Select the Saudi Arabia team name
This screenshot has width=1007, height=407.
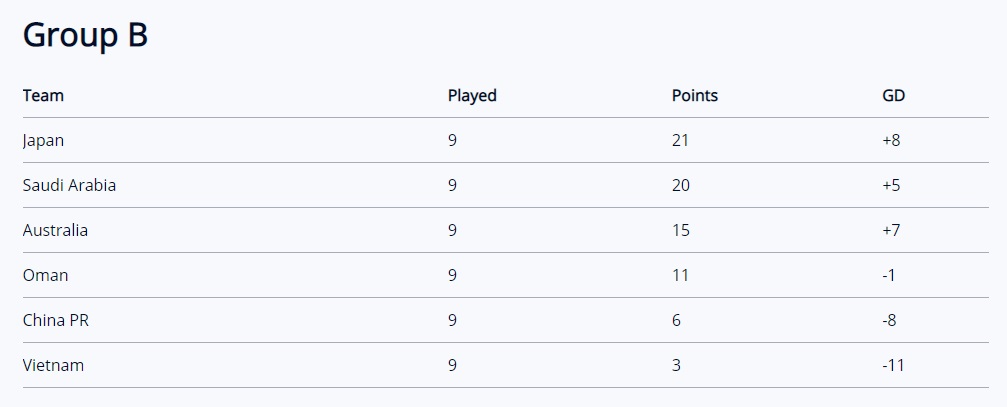coord(69,186)
